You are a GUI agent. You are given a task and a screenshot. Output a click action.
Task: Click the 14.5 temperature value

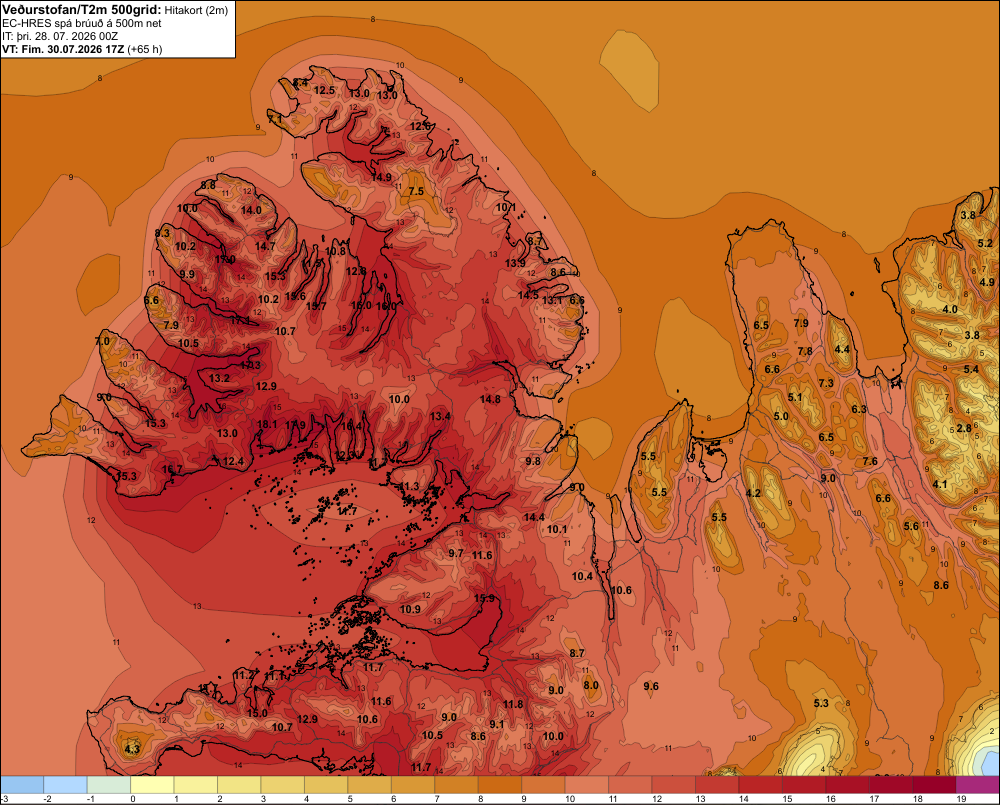click(x=528, y=295)
